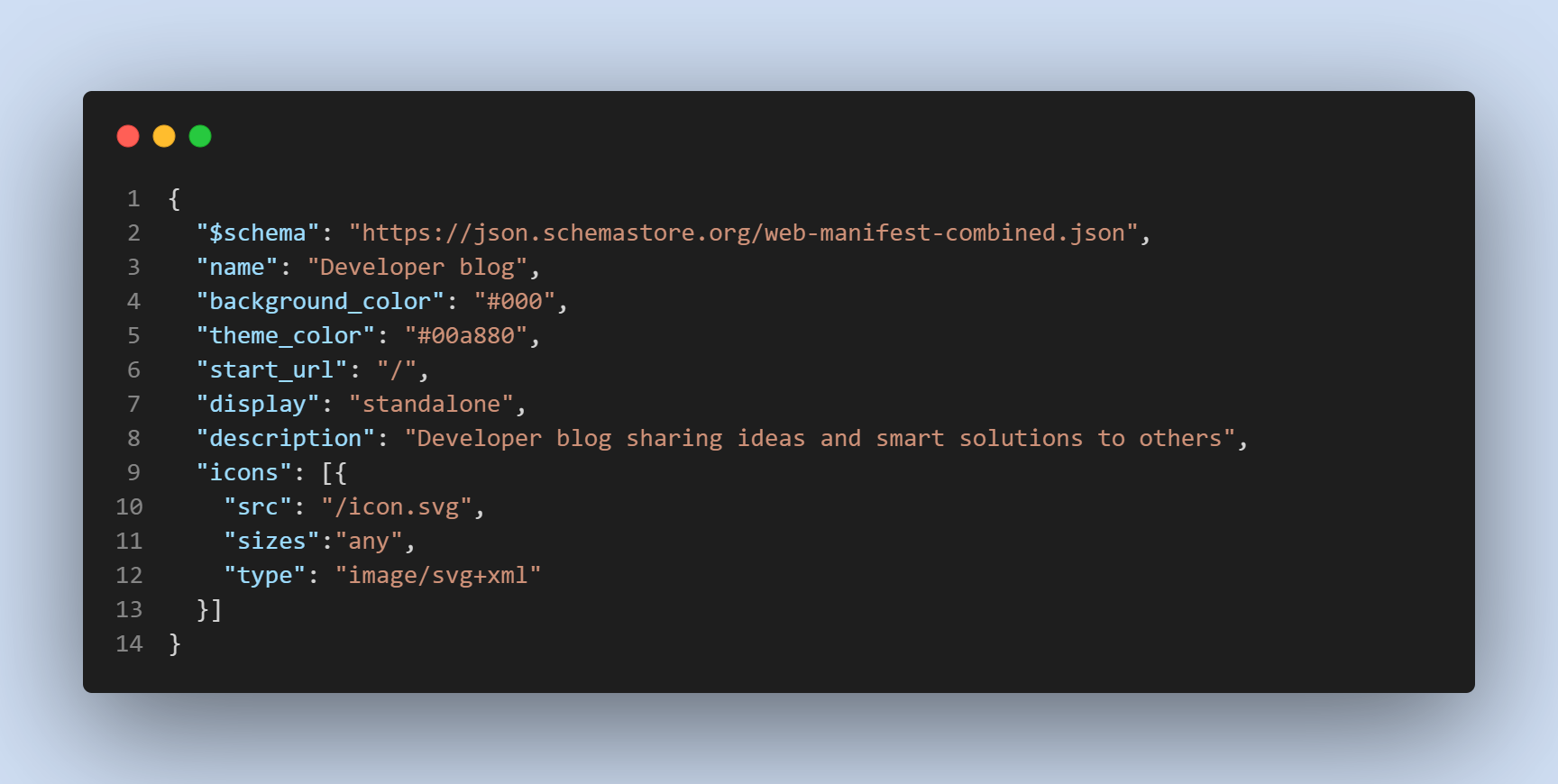This screenshot has height=784, width=1558.
Task: Click the "#000" background color value
Action: click(x=514, y=302)
